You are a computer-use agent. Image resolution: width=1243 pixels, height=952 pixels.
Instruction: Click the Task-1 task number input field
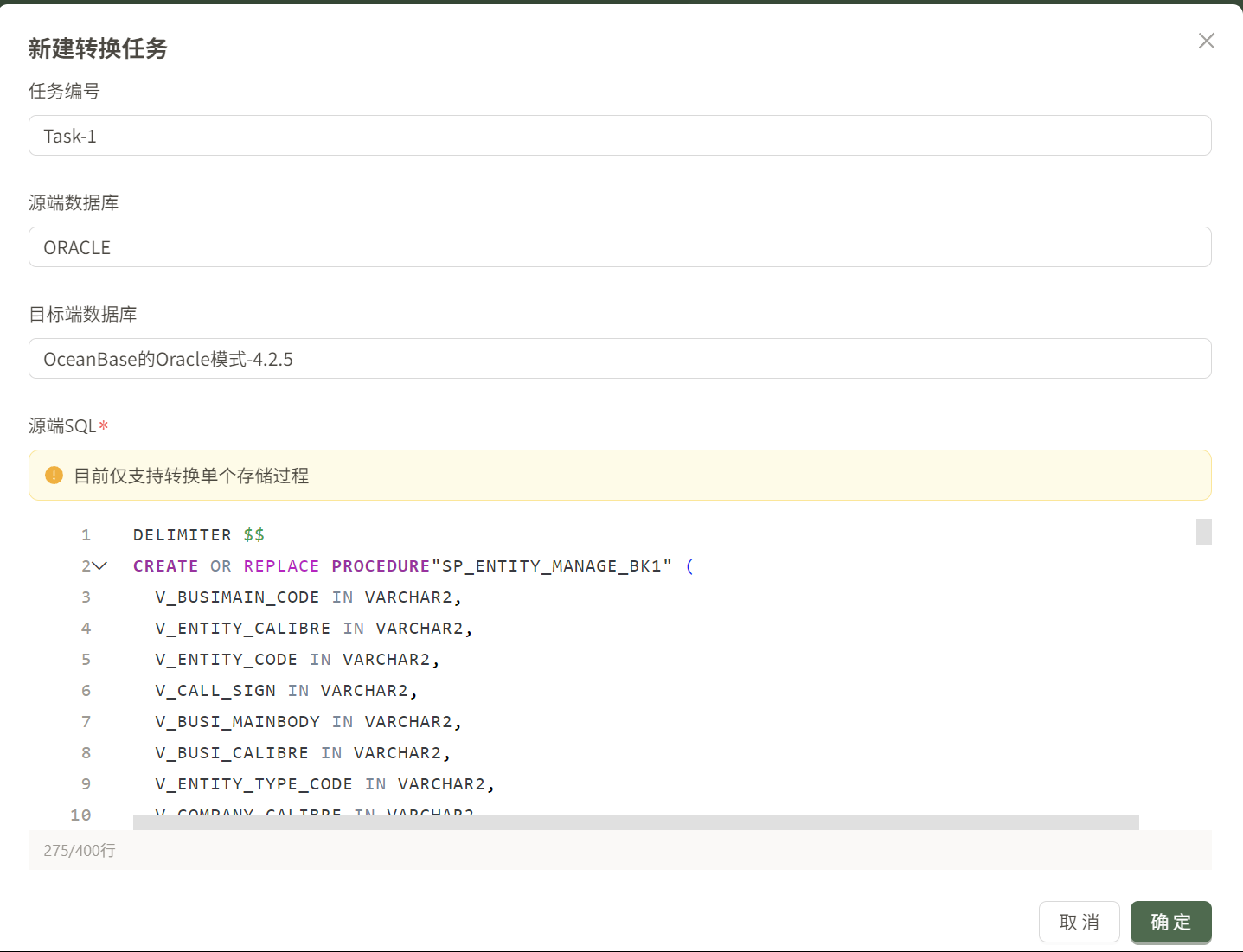click(x=619, y=135)
